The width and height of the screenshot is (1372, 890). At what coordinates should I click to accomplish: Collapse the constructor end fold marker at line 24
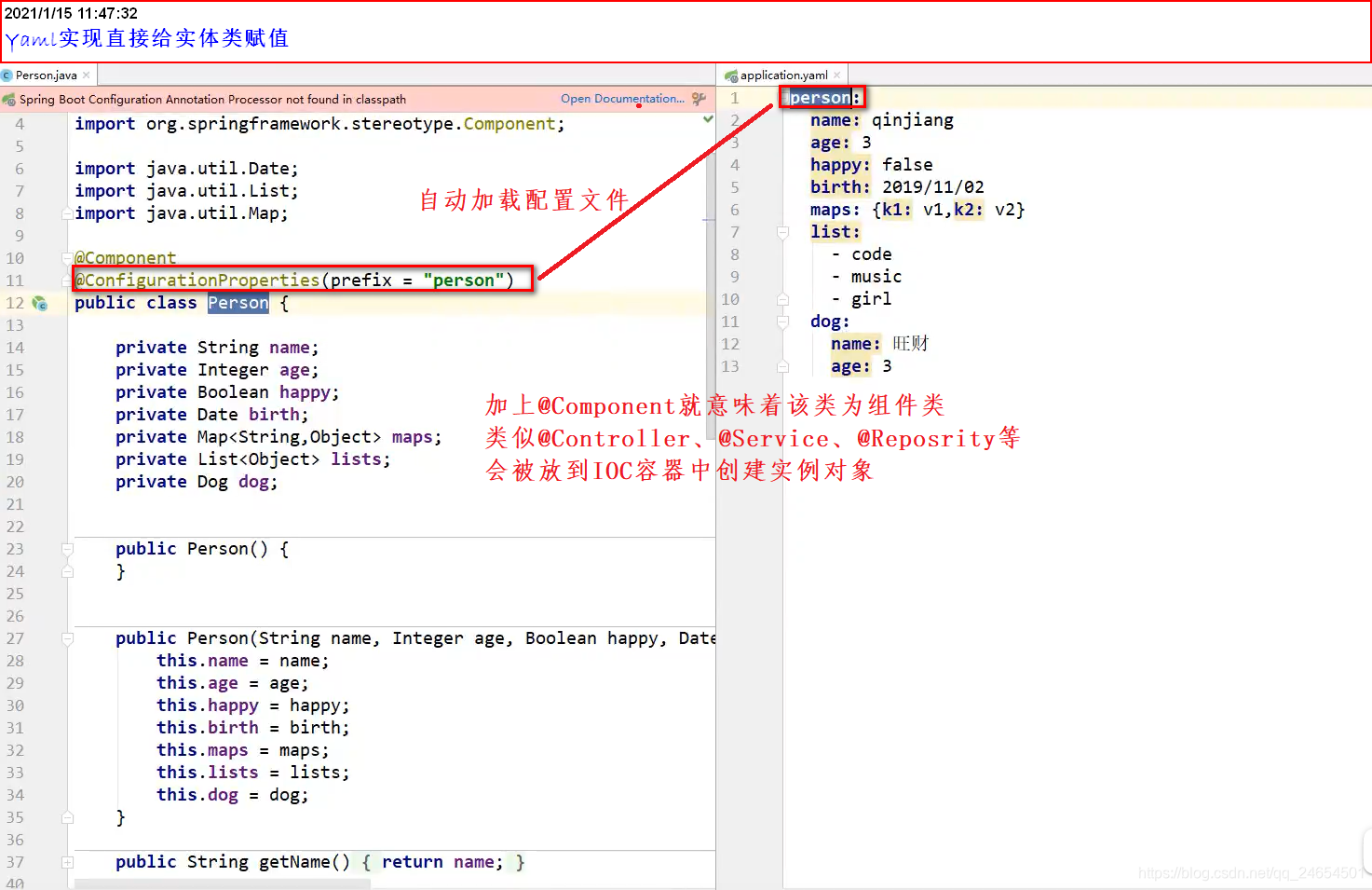click(x=67, y=571)
